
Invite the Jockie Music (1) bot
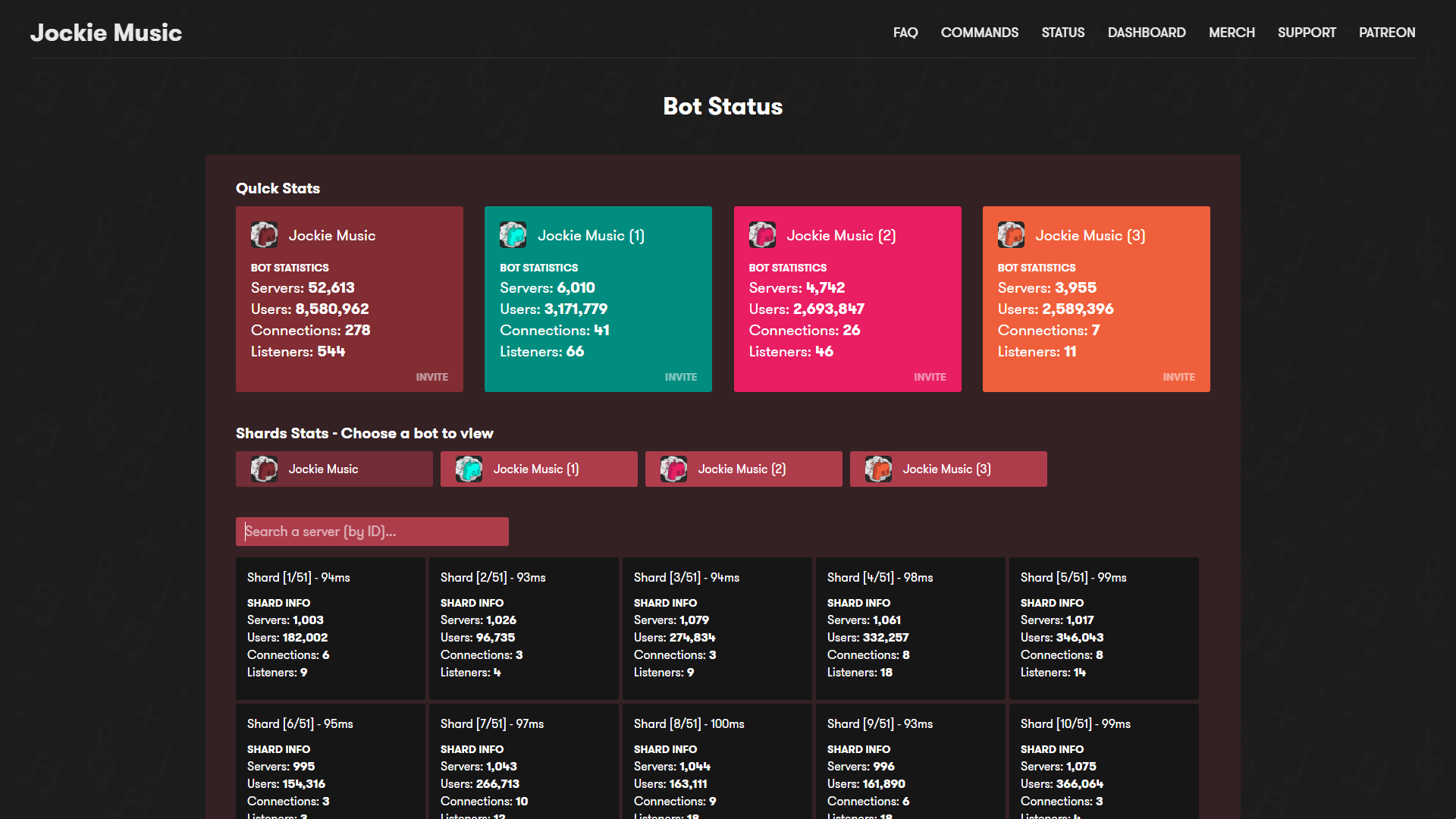click(x=681, y=377)
